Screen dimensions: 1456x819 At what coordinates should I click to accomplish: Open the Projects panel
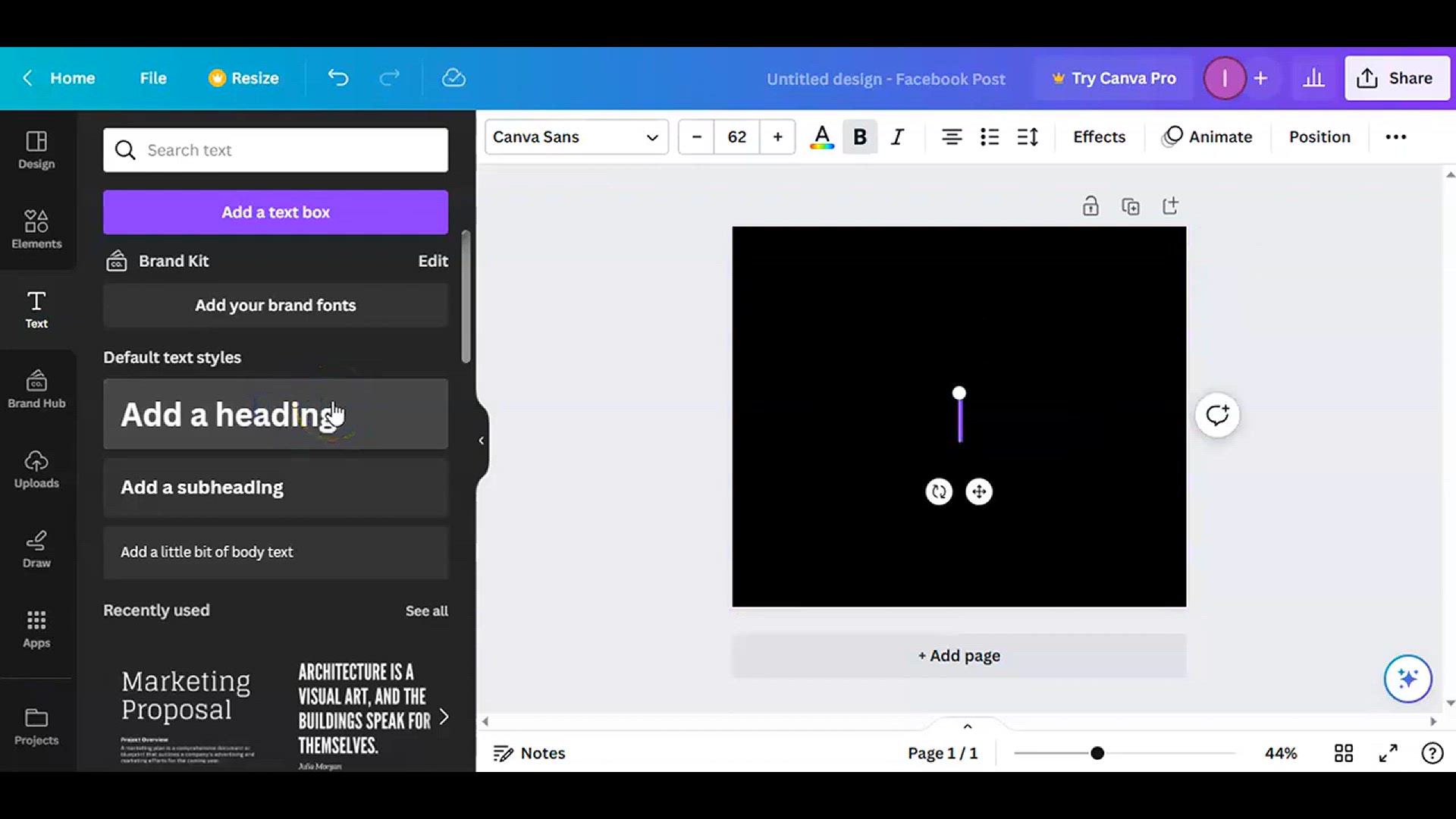click(x=36, y=726)
